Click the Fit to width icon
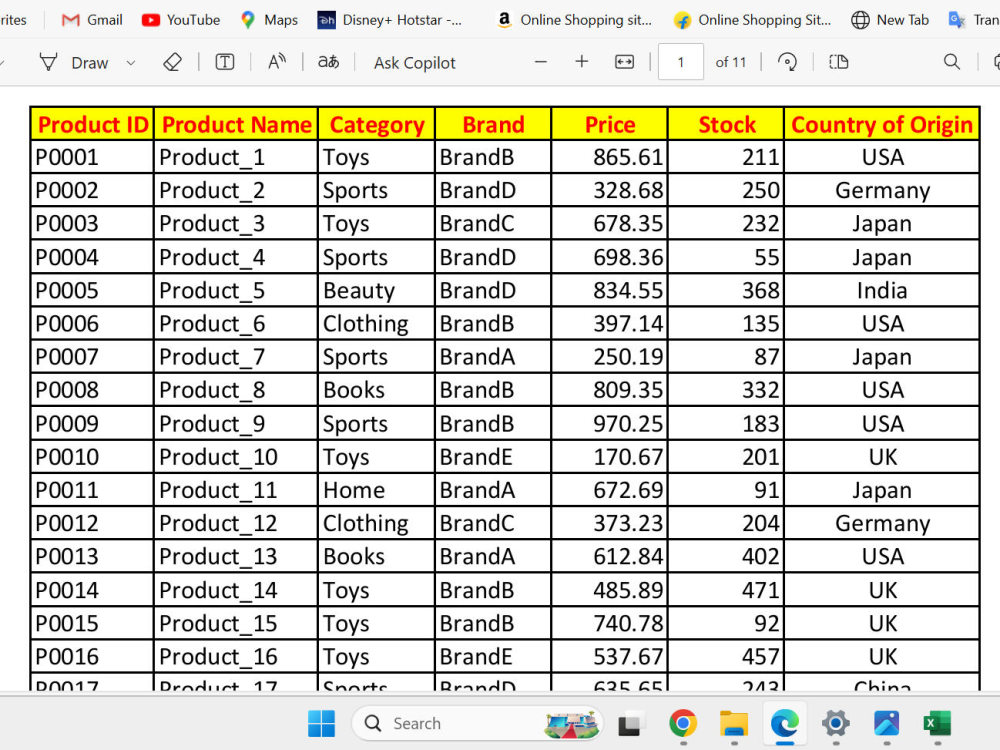Image resolution: width=1000 pixels, height=750 pixels. click(x=624, y=62)
